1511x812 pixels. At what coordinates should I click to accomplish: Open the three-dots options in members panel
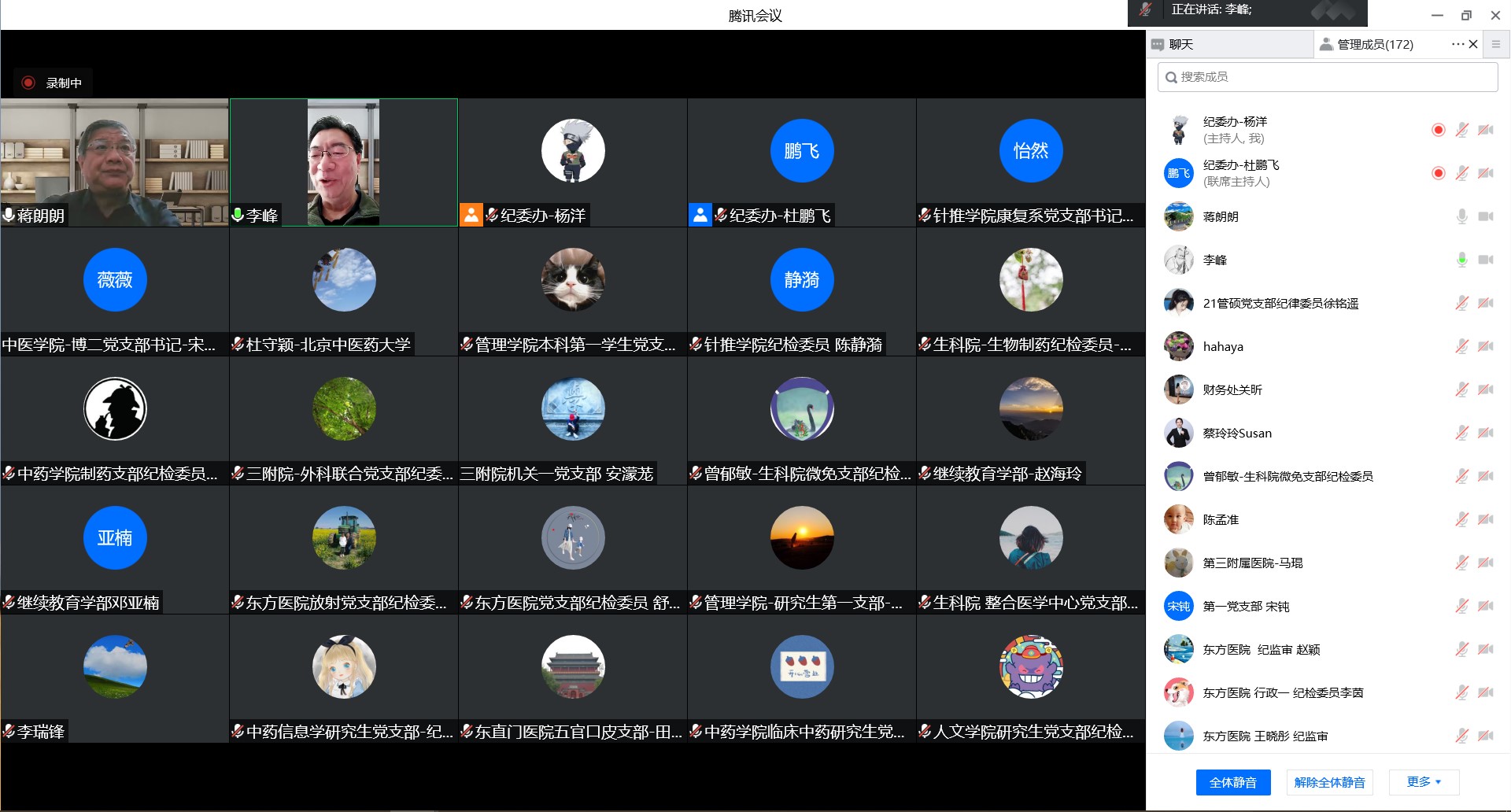(1457, 44)
